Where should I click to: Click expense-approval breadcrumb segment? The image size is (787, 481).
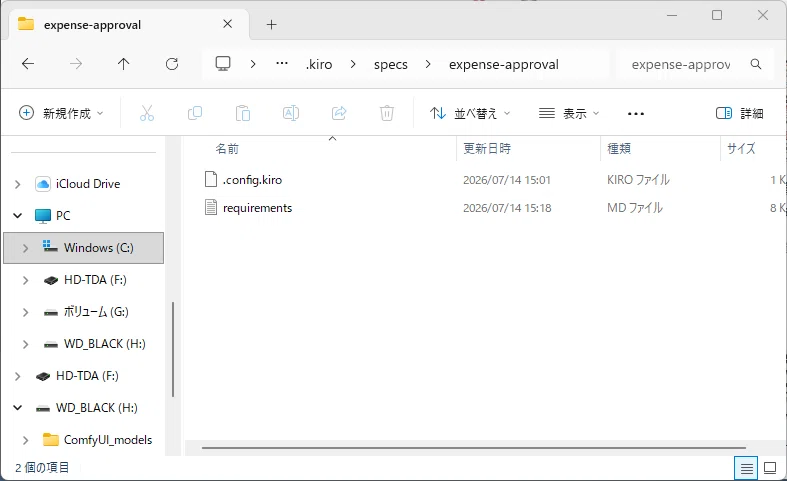[503, 64]
